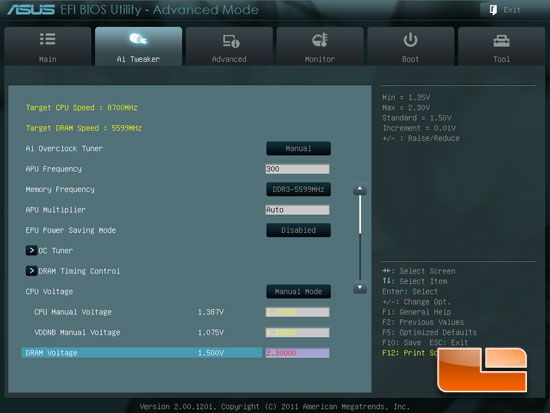Open the Advanced tab info icon
The width and height of the screenshot is (550, 413).
(x=231, y=41)
